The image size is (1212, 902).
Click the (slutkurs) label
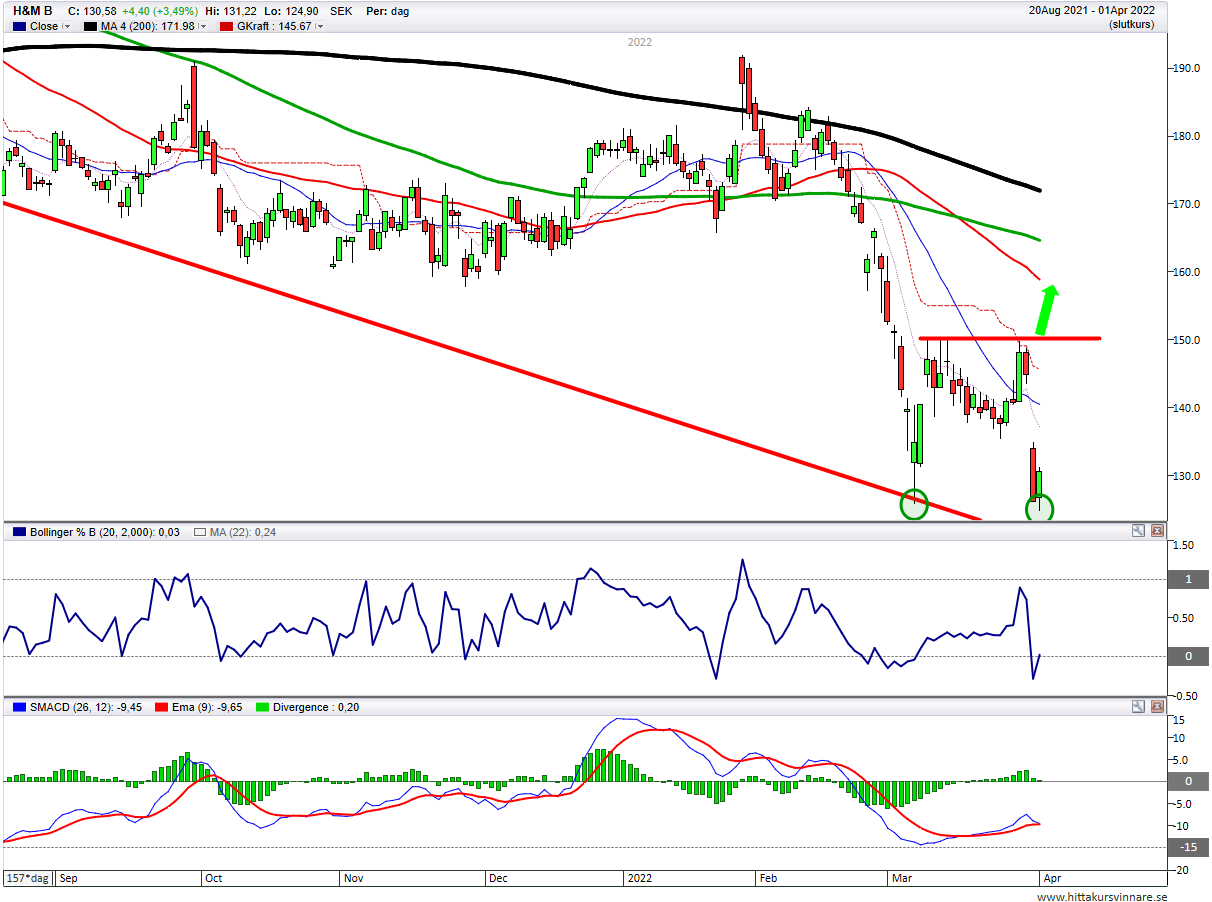click(1131, 25)
